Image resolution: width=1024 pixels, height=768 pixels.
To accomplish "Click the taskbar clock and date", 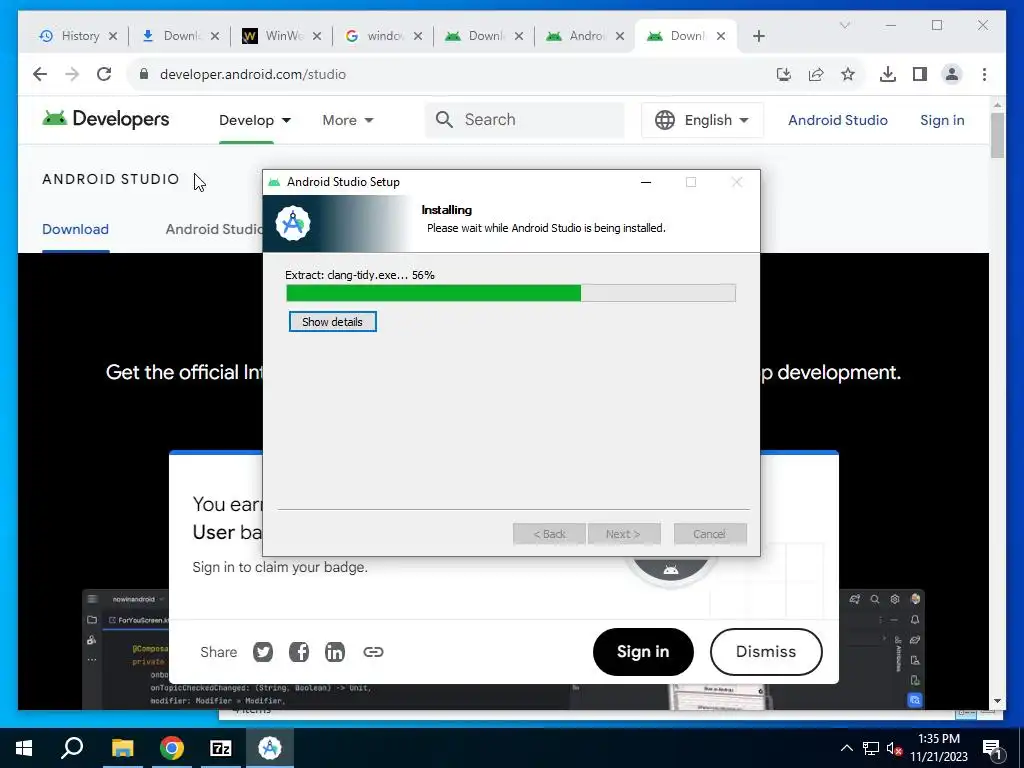I will tap(938, 748).
